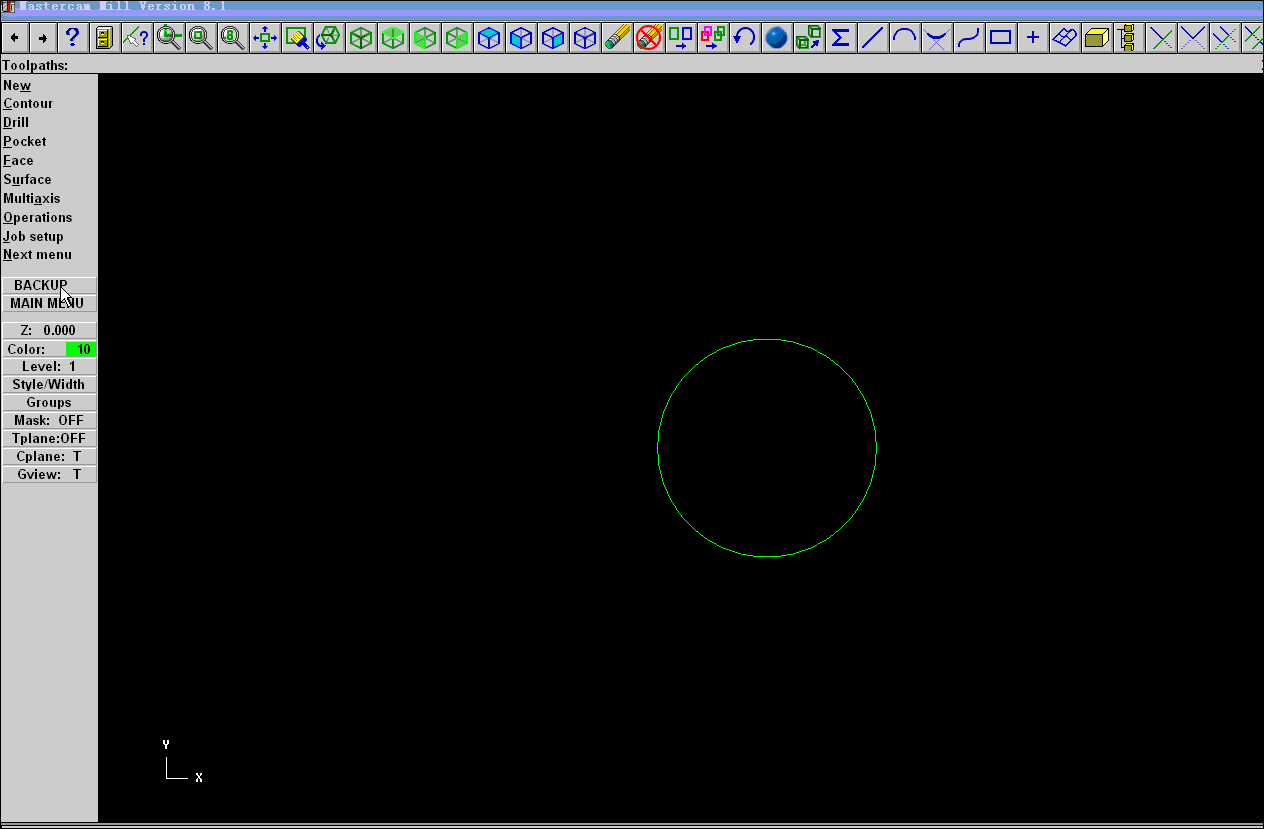Viewport: 1264px width, 829px height.
Task: Choose Pocket from the Toolpaths menu
Action: click(x=24, y=142)
